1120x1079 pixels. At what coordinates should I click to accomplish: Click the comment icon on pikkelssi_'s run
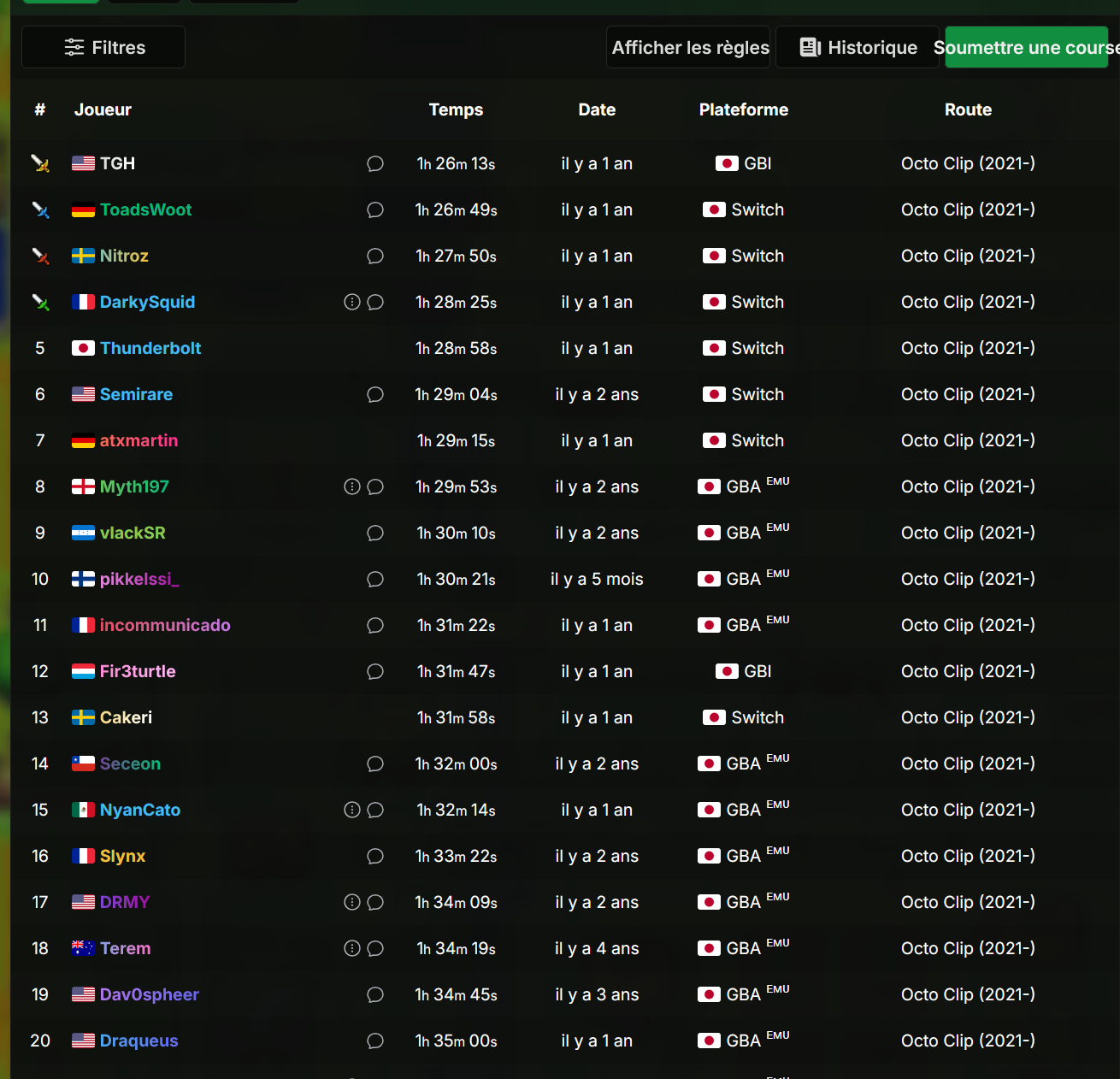click(x=375, y=579)
